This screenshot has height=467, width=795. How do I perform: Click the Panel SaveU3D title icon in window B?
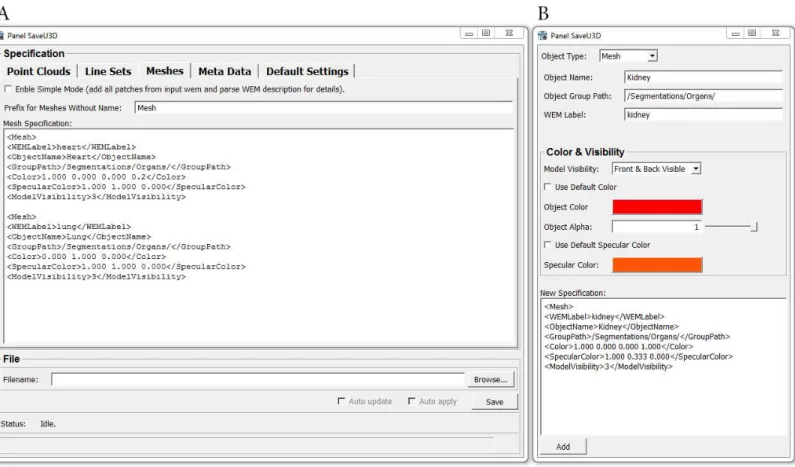543,35
